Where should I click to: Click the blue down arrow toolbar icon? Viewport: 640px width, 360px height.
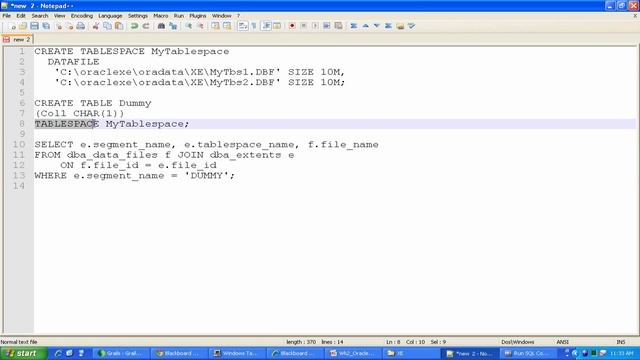pos(377,26)
